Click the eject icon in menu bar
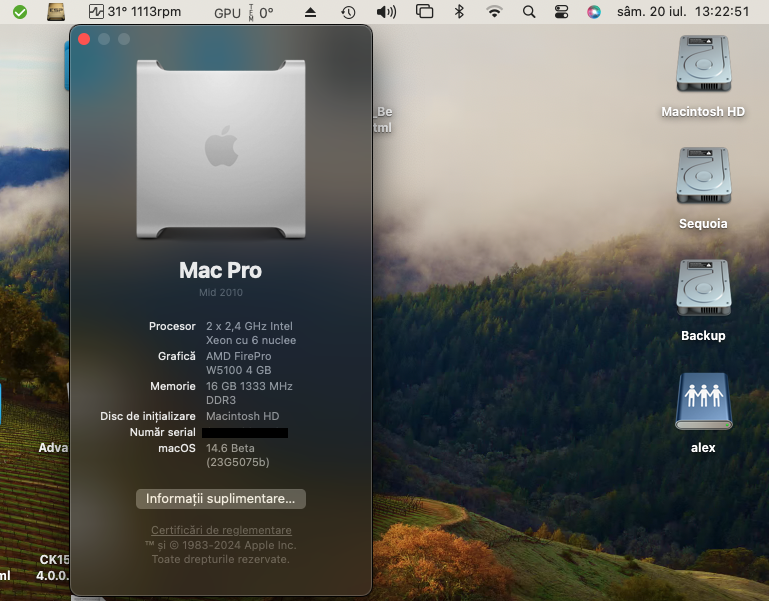 tap(310, 12)
